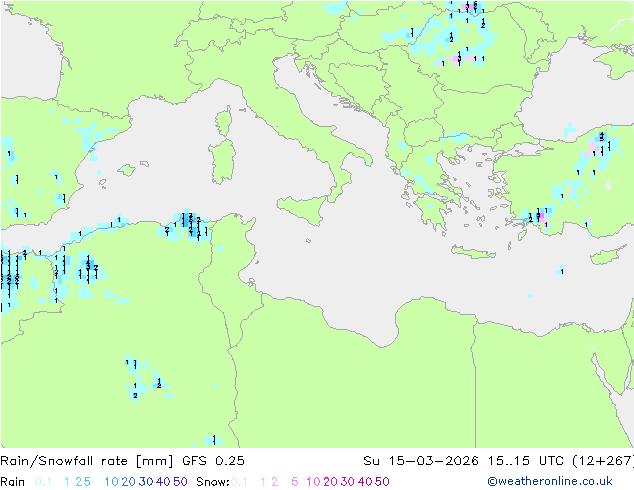Click the '(12+267)' forecast offset text
The height and width of the screenshot is (490, 634).
click(x=603, y=461)
